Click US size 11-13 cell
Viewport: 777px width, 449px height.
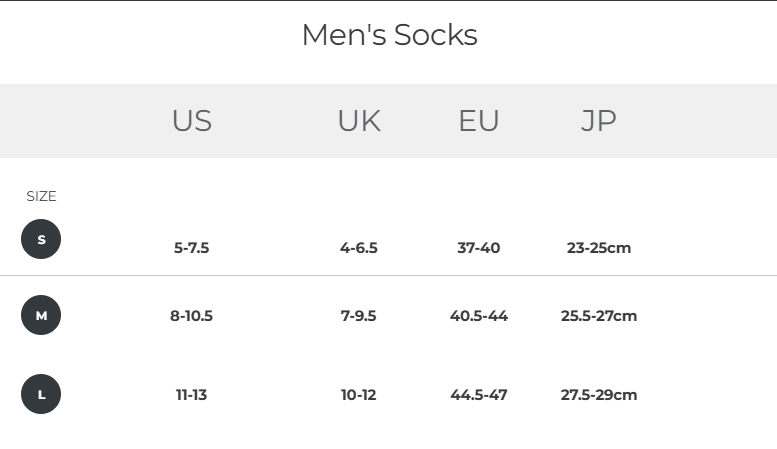pos(191,395)
